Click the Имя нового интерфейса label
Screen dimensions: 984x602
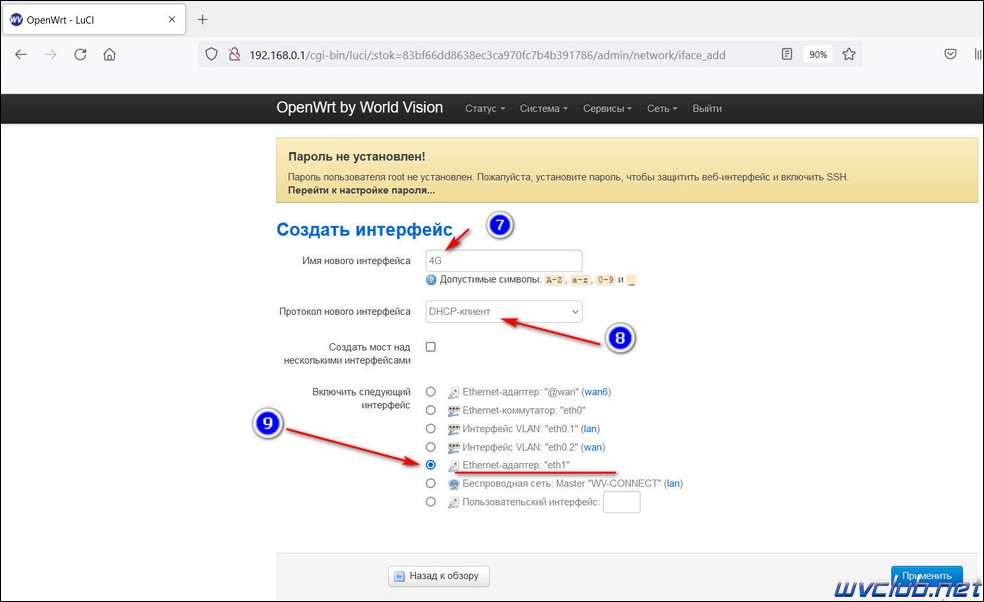[356, 261]
